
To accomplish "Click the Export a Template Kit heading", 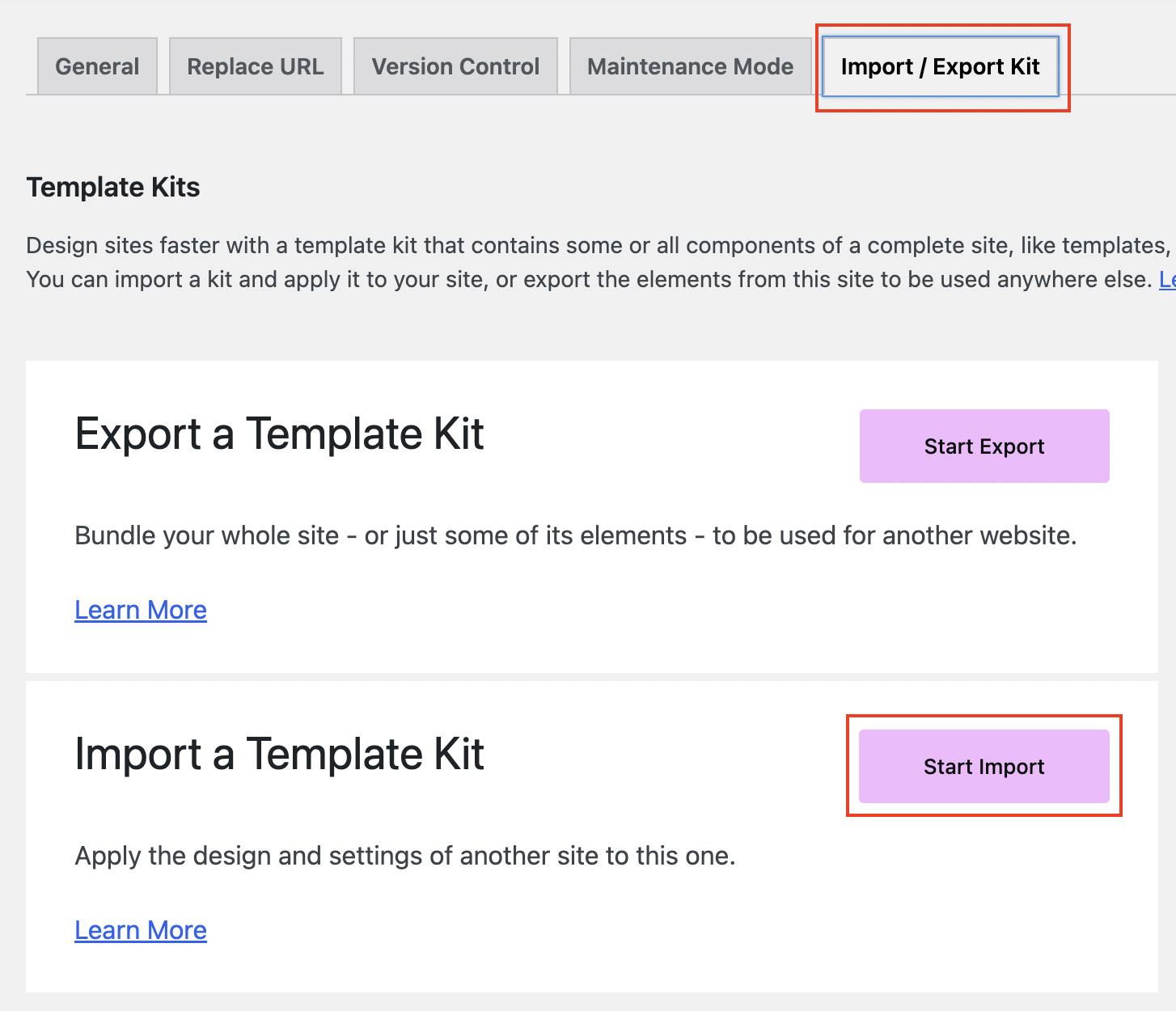I will 279,434.
